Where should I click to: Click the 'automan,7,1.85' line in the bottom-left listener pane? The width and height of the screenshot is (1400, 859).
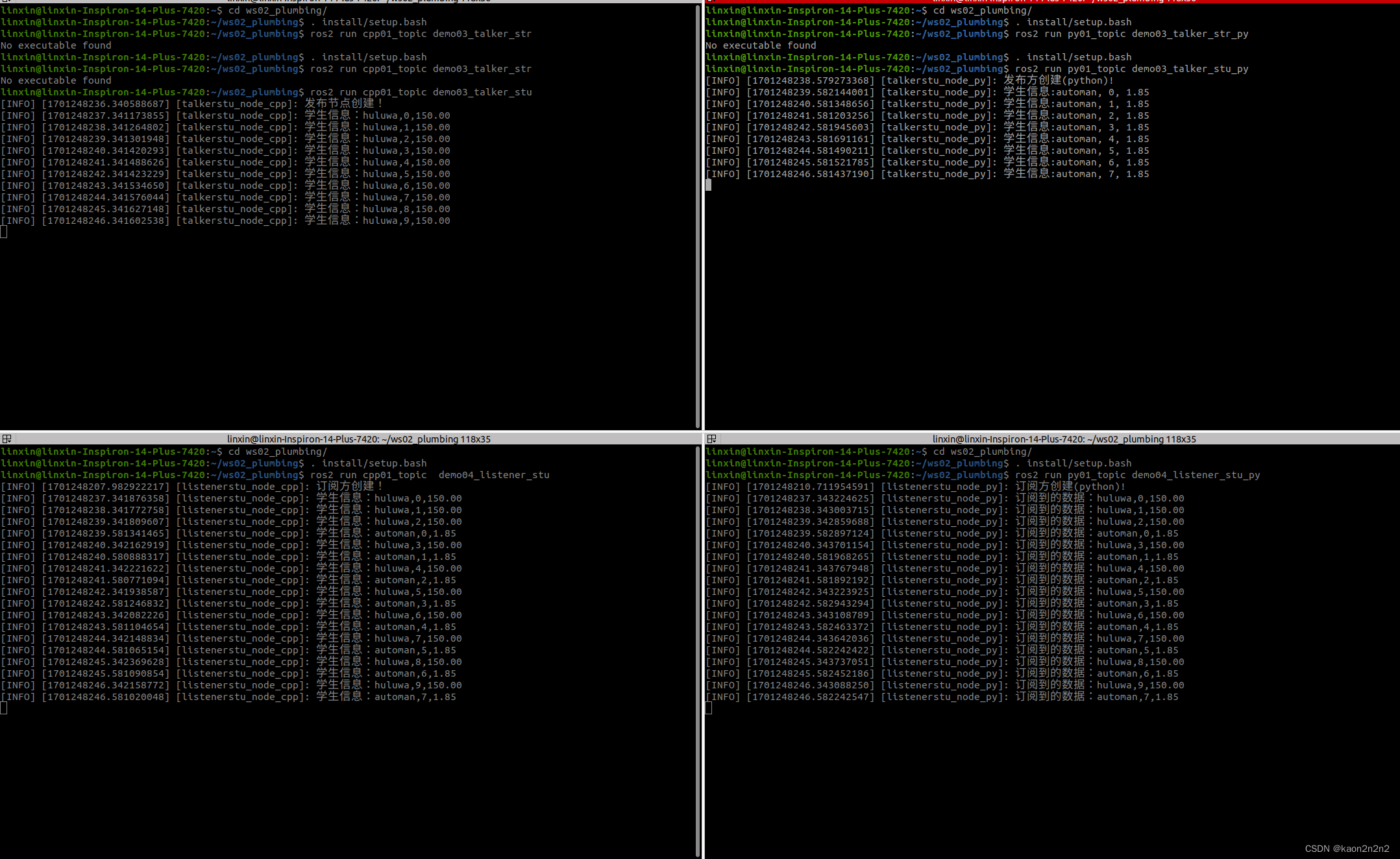click(x=228, y=697)
